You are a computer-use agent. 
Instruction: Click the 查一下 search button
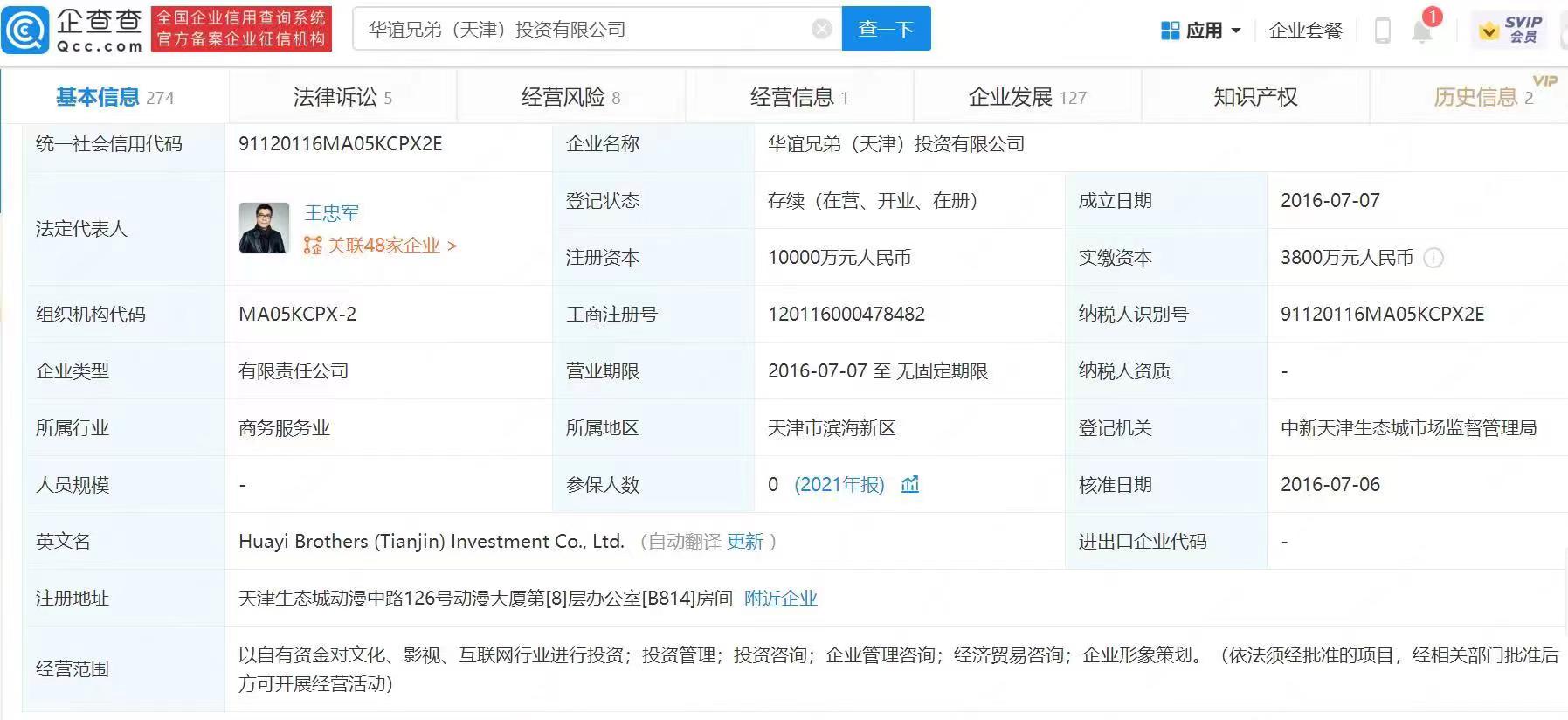tap(886, 29)
